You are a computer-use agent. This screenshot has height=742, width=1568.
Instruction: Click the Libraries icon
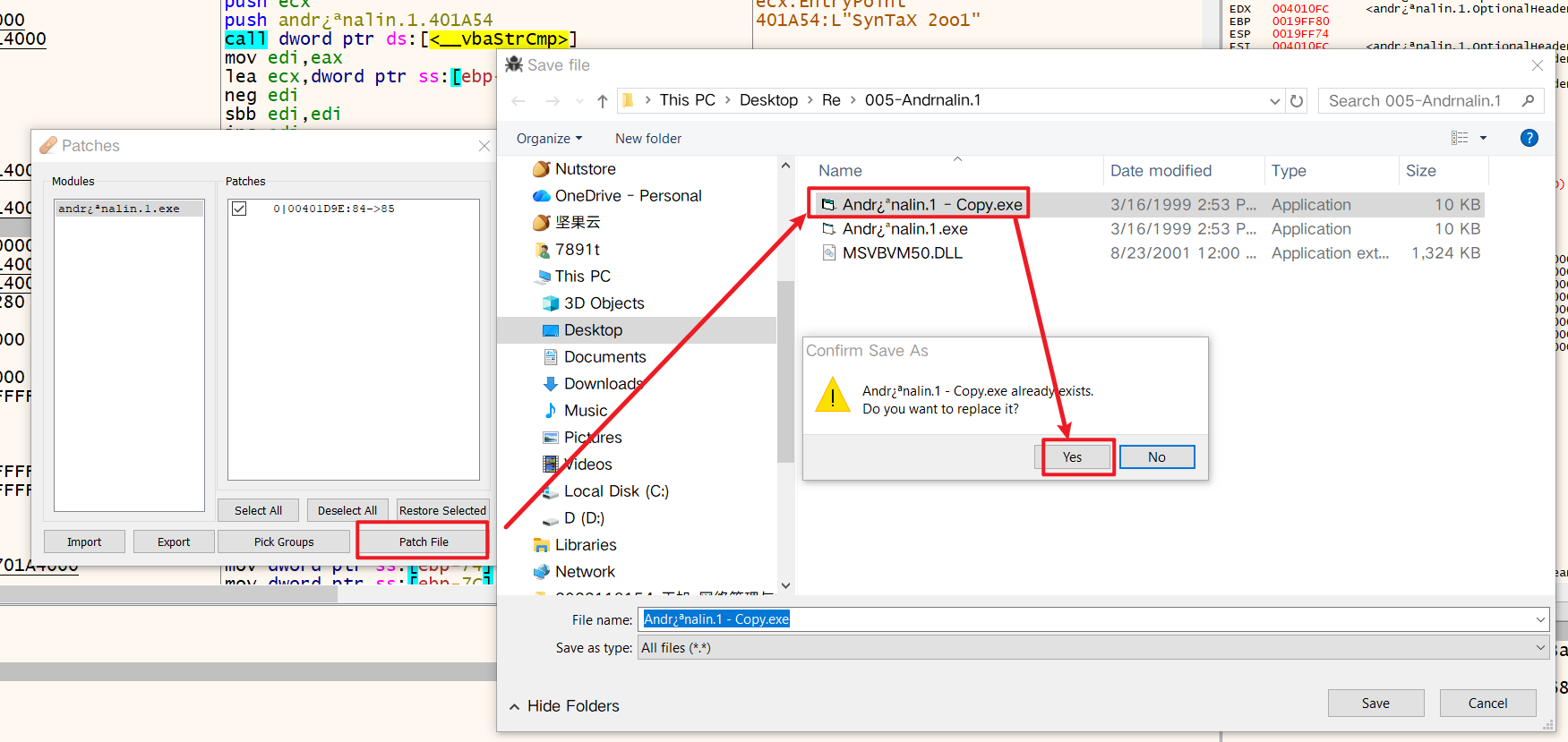click(x=542, y=545)
